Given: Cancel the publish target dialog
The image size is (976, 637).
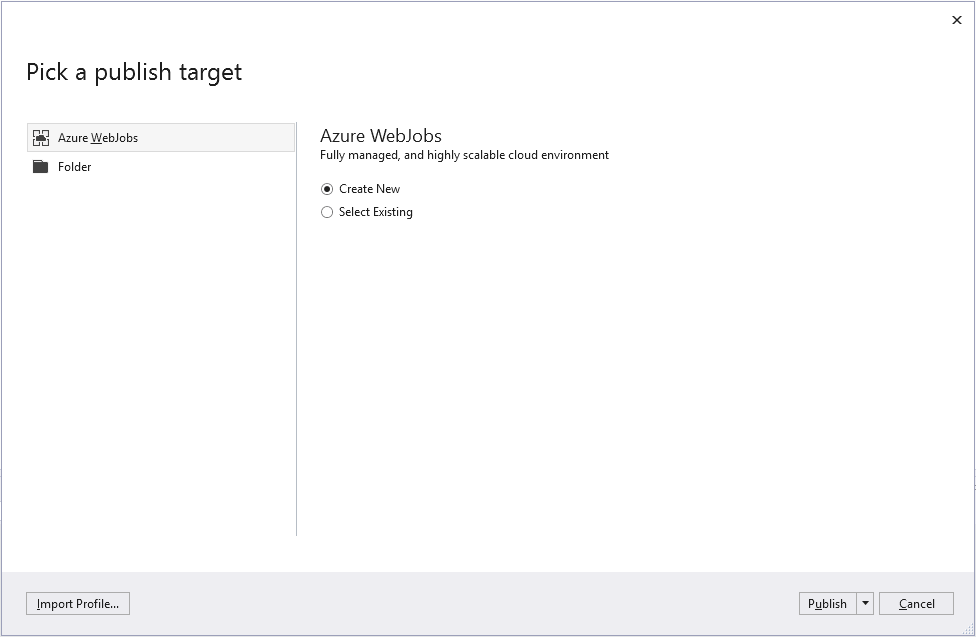Looking at the screenshot, I should (916, 603).
